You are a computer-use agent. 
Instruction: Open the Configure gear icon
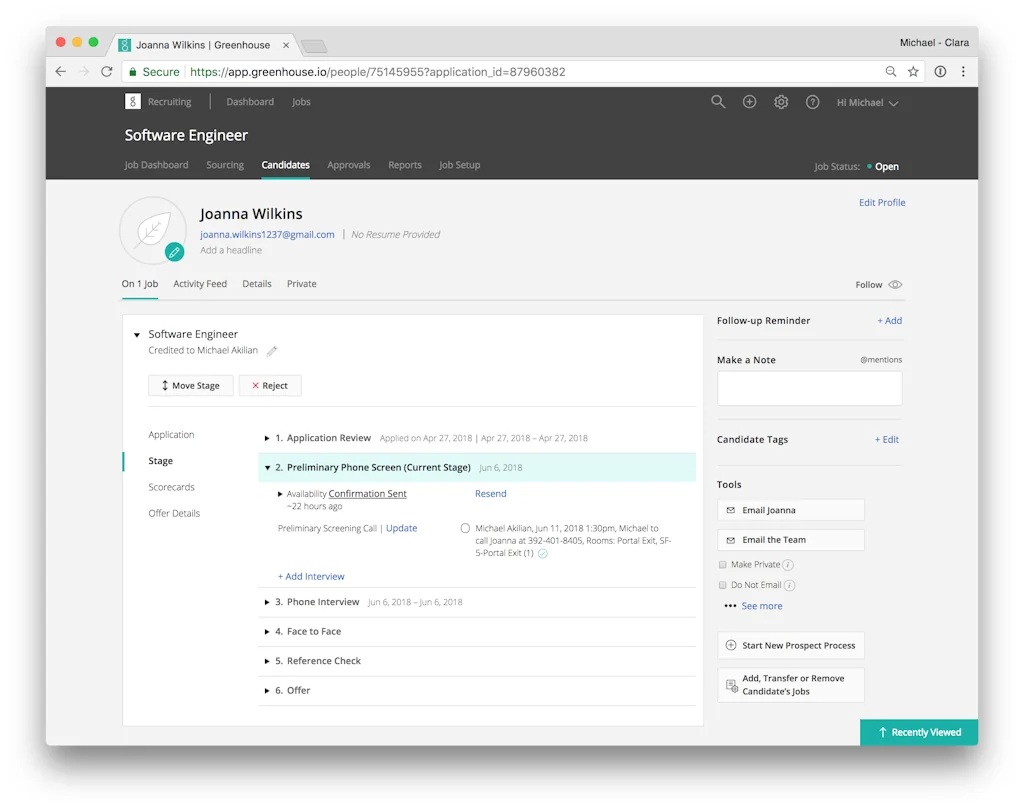781,102
